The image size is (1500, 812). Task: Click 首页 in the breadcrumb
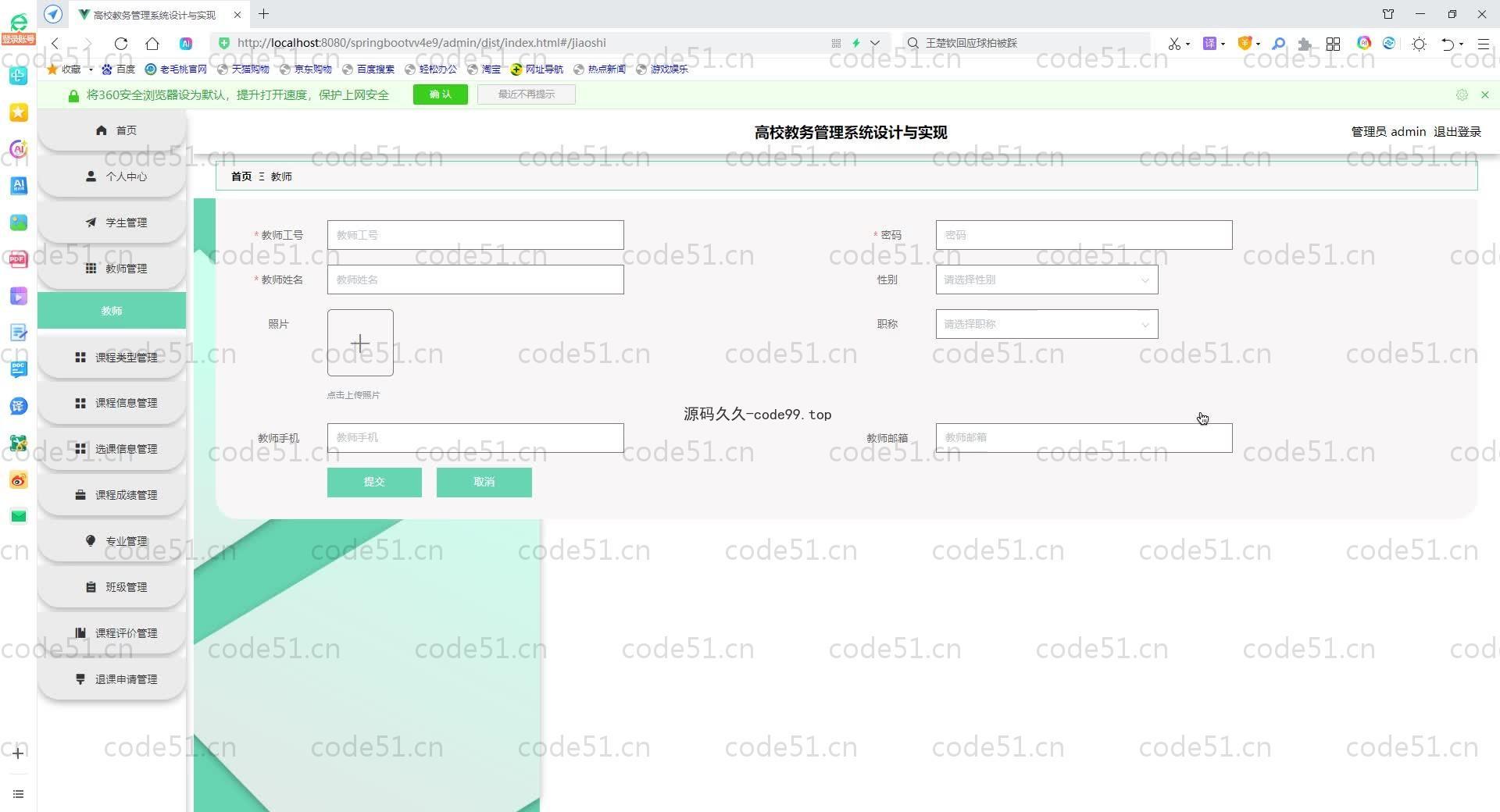[x=241, y=176]
